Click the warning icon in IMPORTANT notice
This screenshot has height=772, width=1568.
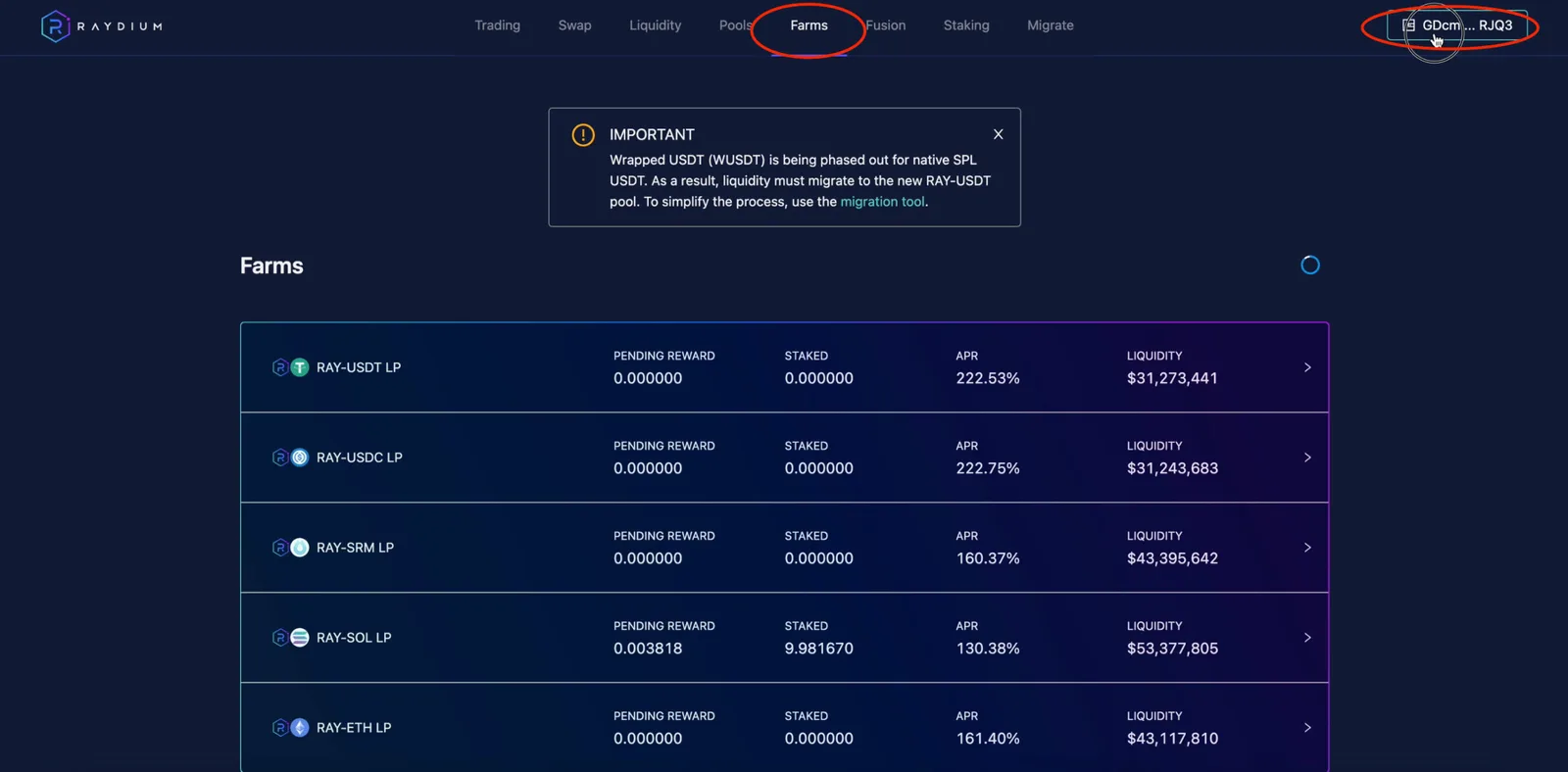pos(583,135)
